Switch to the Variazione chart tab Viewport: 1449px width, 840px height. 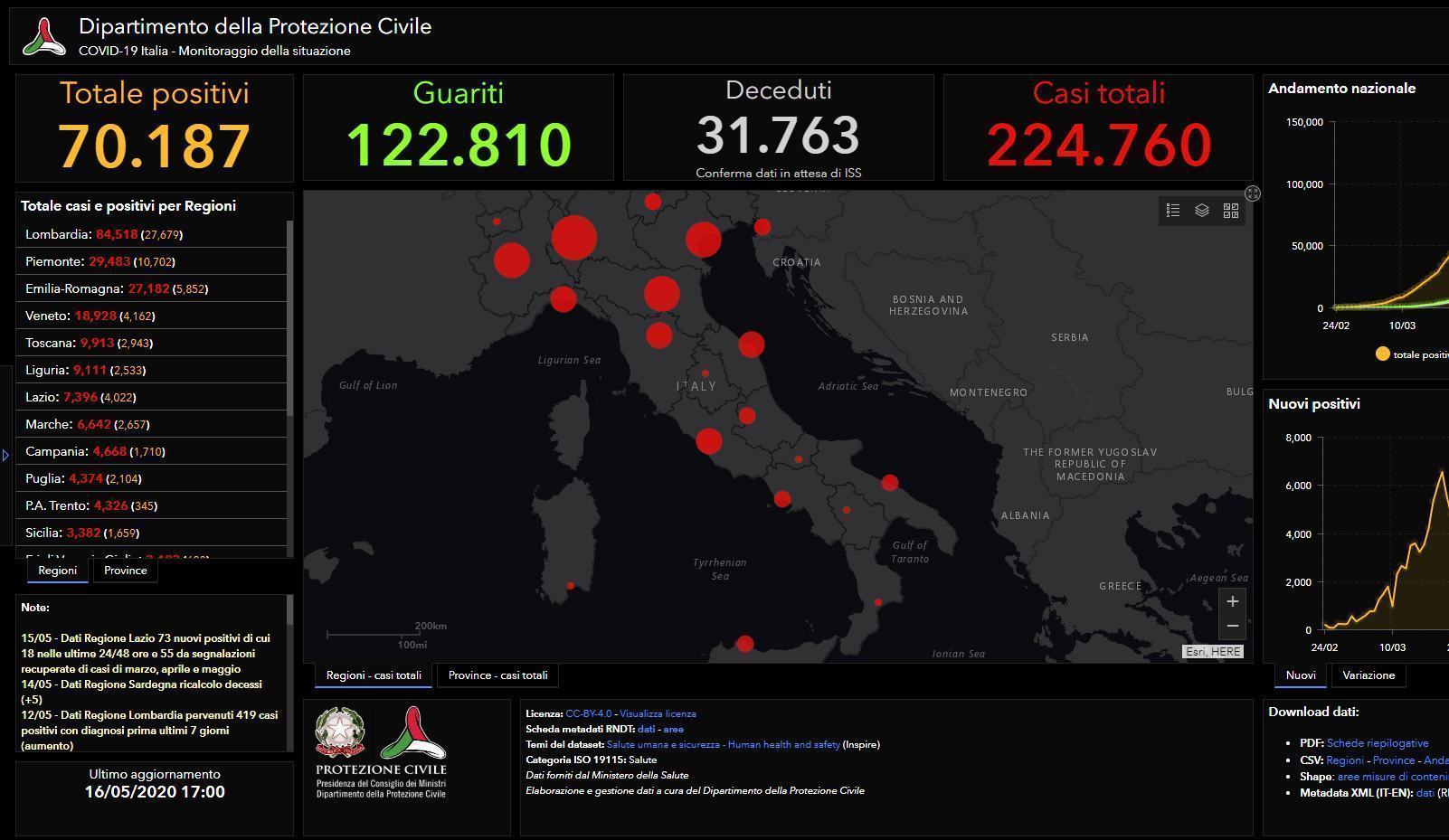click(1368, 675)
